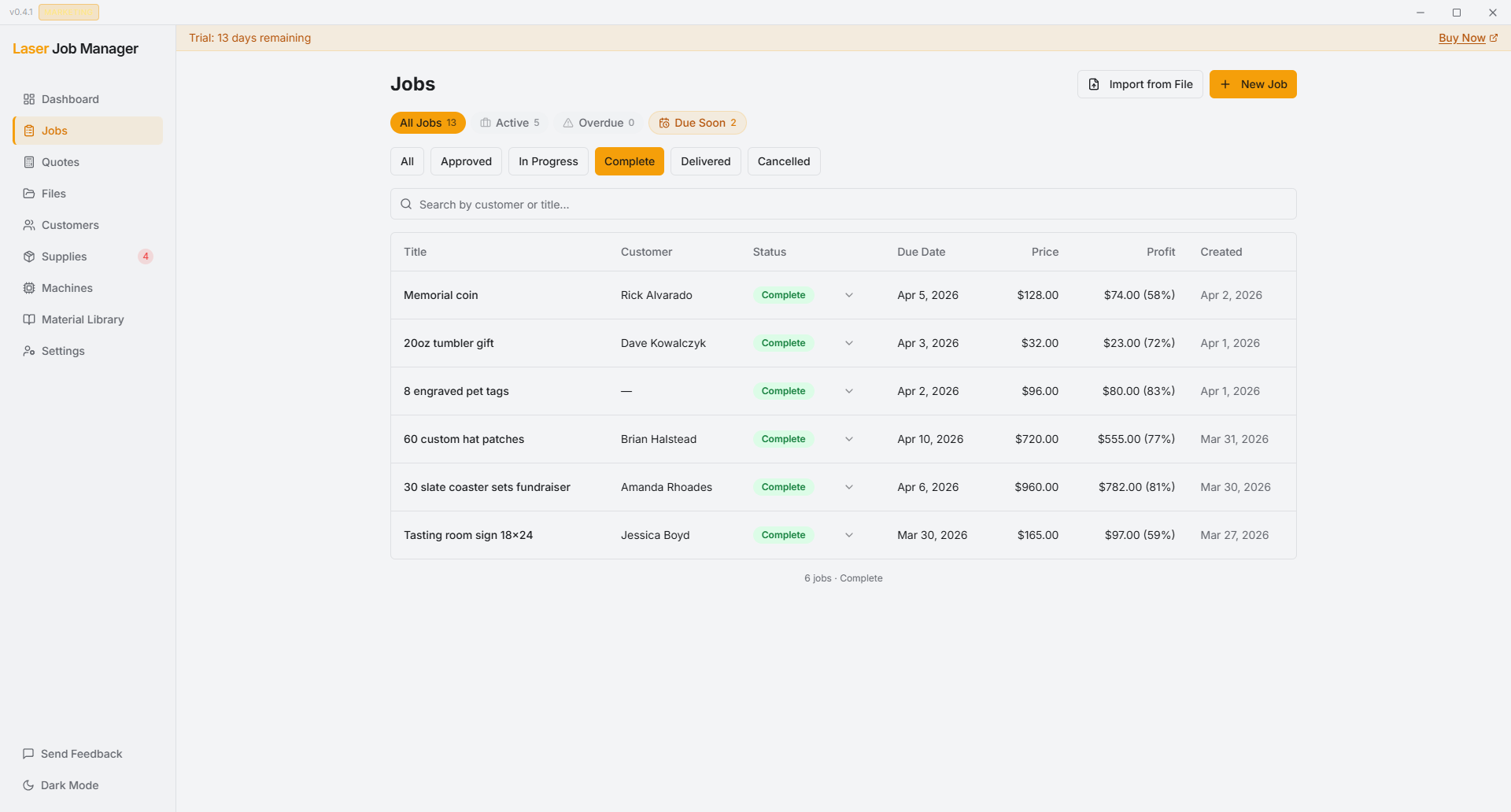Open the Material Library
1511x812 pixels.
(83, 319)
